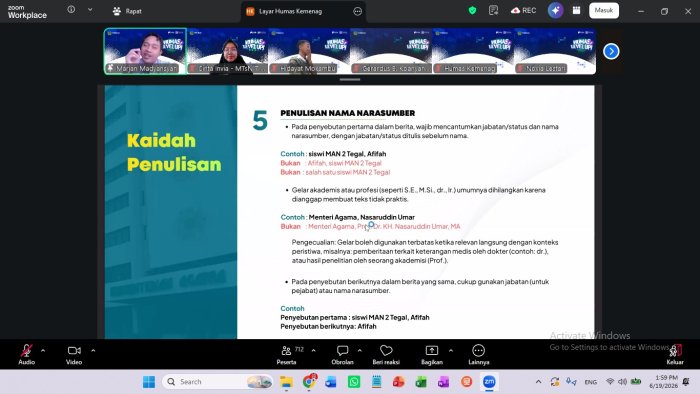The image size is (700, 394).
Task: Open the apps icon left of Masuk
Action: coord(576,10)
